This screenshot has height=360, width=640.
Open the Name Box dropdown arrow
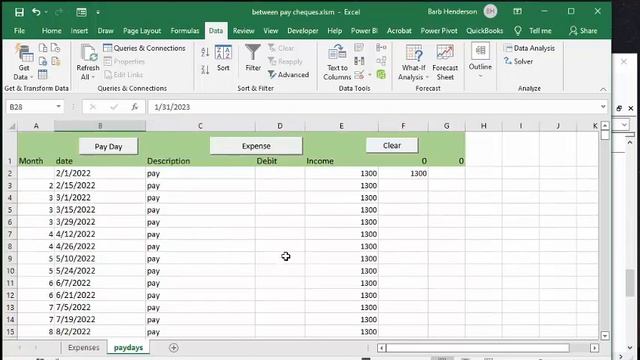[x=59, y=107]
